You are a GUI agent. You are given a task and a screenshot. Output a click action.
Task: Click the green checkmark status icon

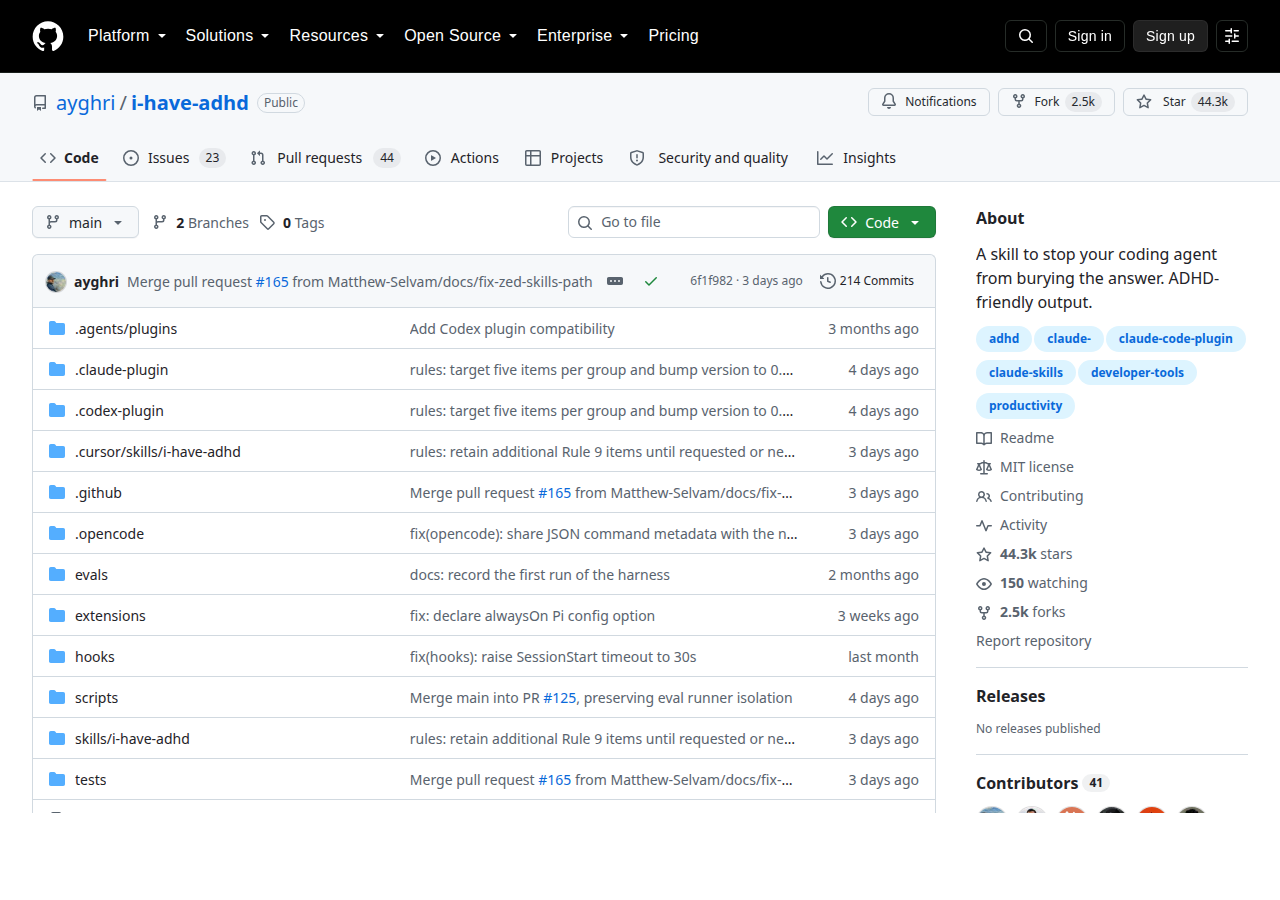[x=651, y=281]
